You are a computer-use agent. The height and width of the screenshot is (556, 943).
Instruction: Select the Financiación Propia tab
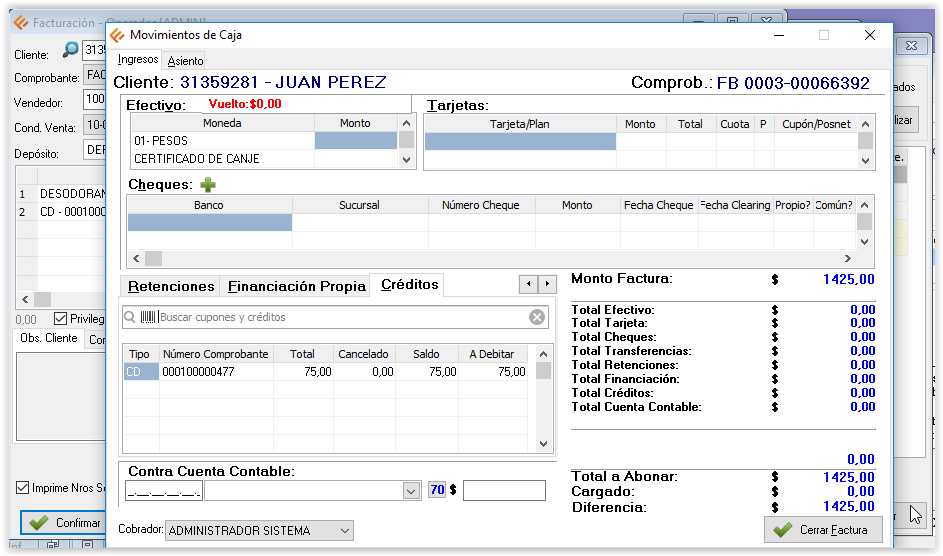click(297, 286)
